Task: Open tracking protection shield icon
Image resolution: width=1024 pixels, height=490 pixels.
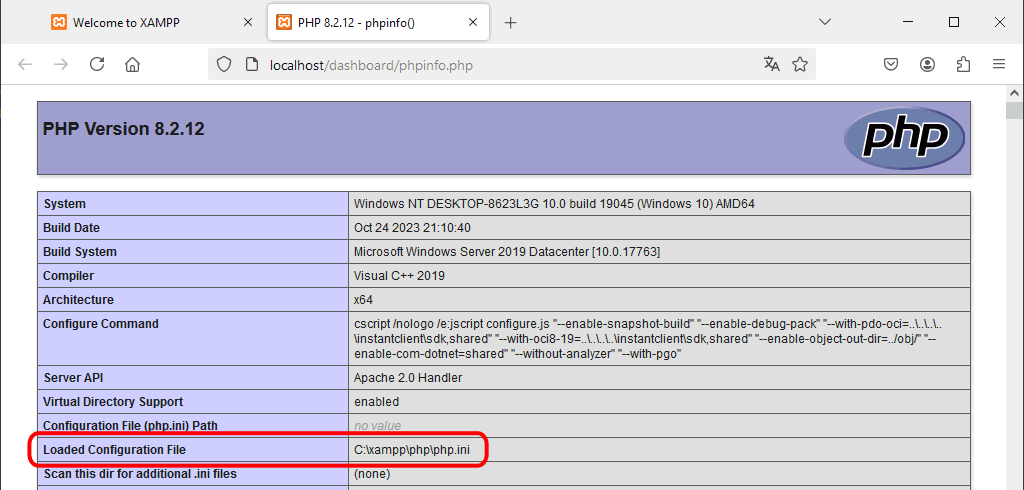Action: pyautogui.click(x=224, y=64)
